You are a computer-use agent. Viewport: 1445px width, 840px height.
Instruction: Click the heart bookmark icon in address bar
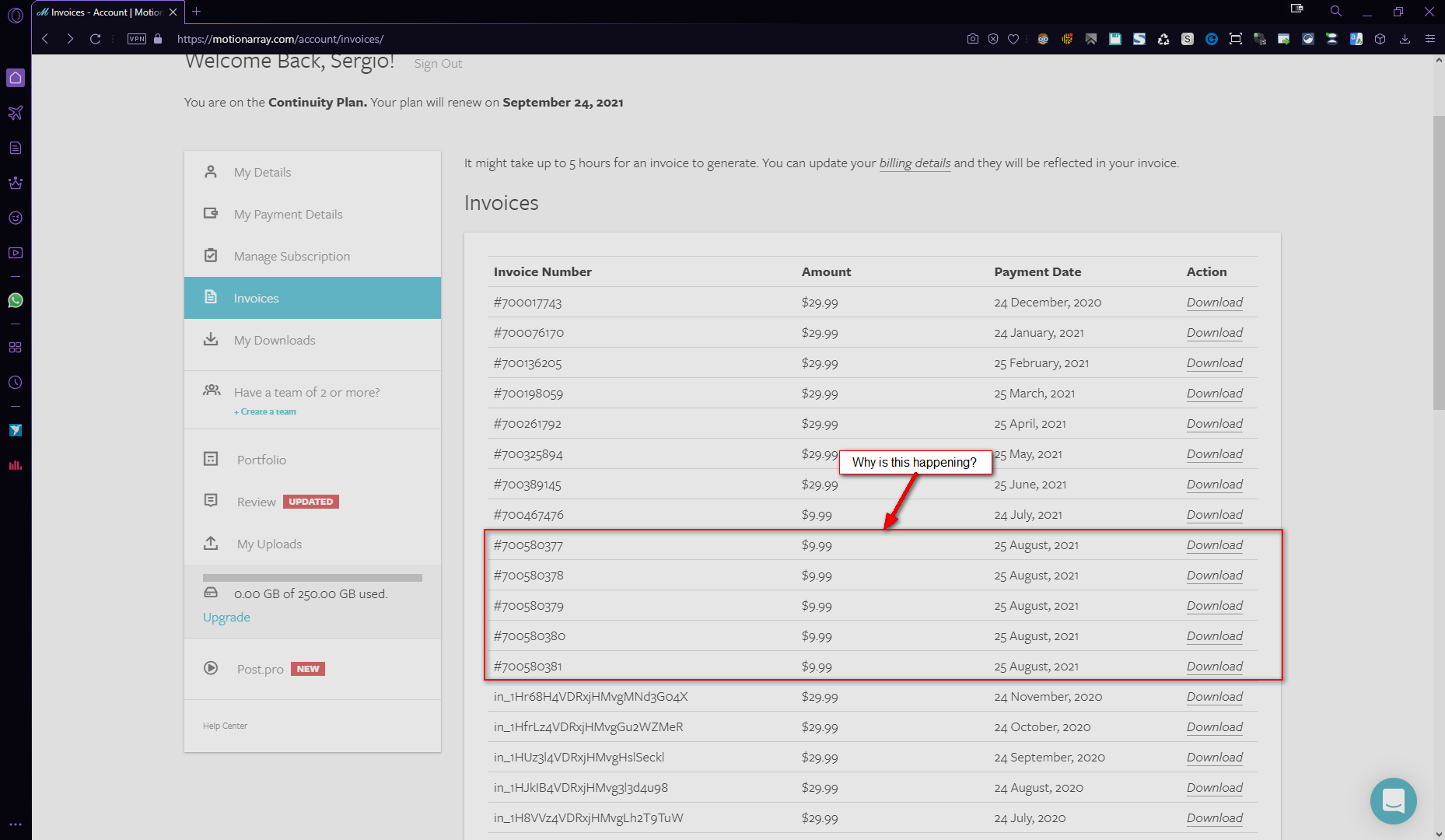click(x=1013, y=39)
